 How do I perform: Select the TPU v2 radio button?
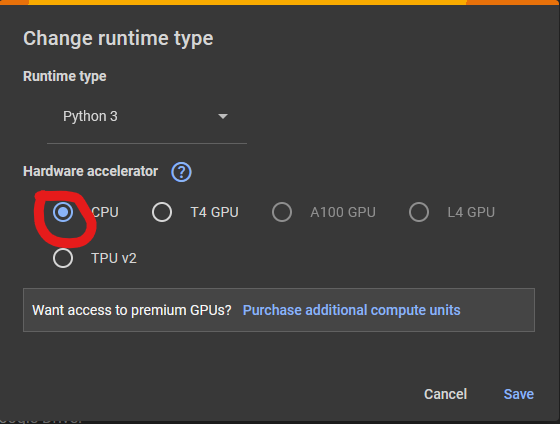63,258
